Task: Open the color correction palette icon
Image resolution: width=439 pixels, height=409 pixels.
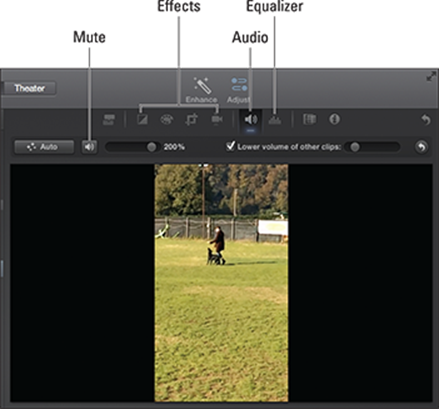Action: pos(167,119)
